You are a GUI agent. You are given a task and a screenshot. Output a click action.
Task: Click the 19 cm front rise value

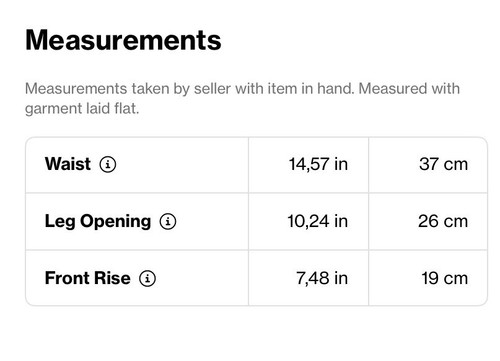click(445, 278)
